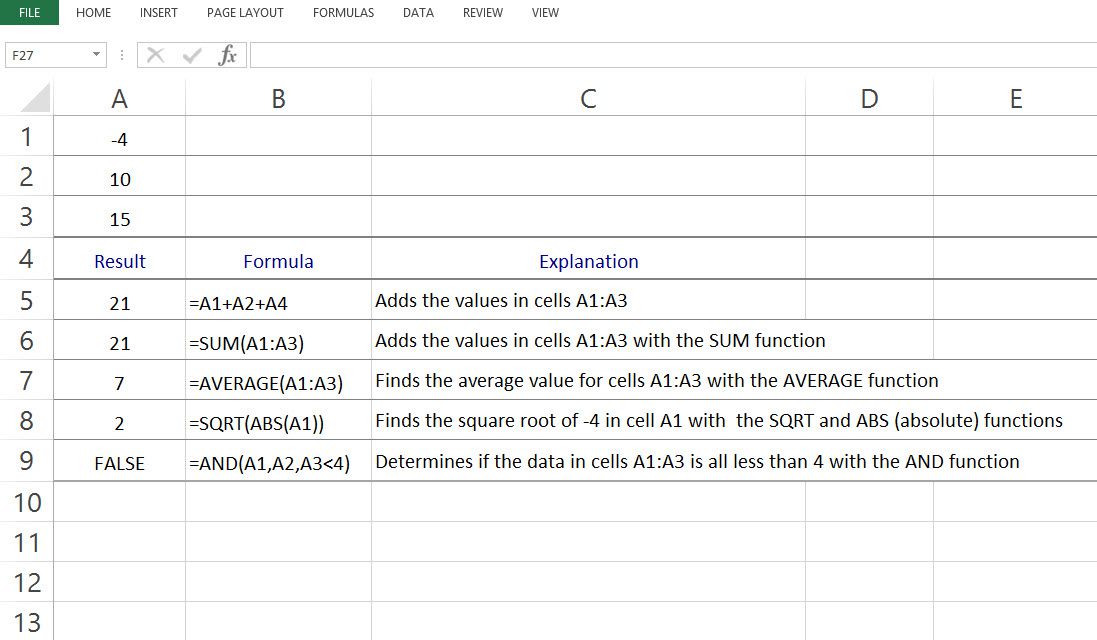The width and height of the screenshot is (1097, 640).
Task: Switch to the DATA tab
Action: coord(417,13)
